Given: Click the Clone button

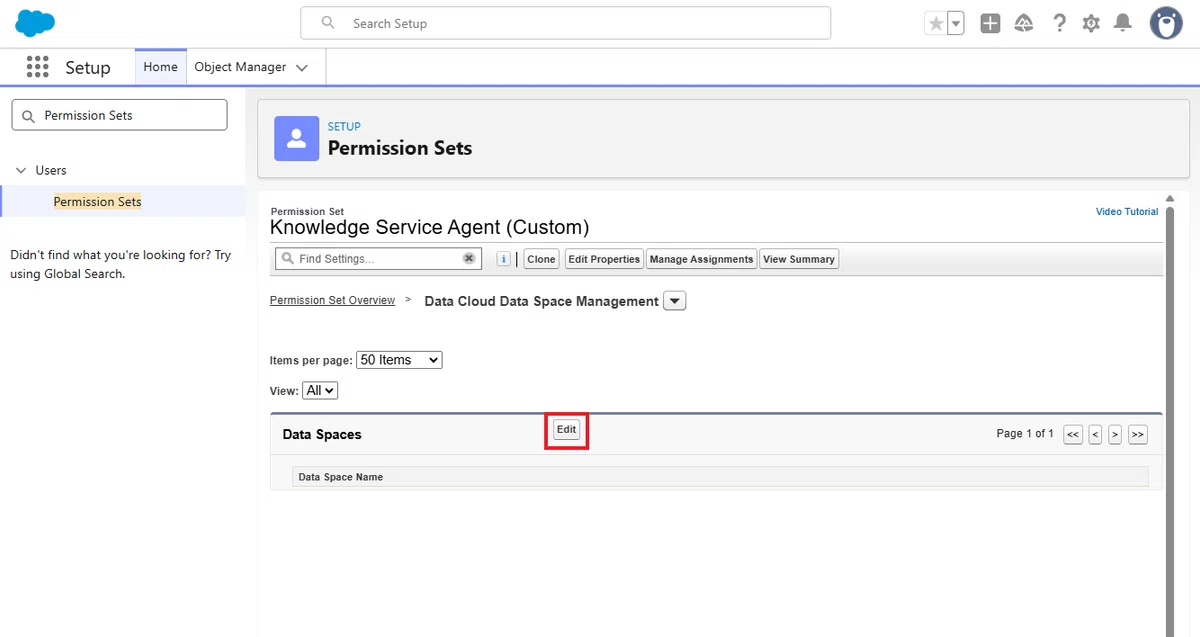Looking at the screenshot, I should pos(541,259).
